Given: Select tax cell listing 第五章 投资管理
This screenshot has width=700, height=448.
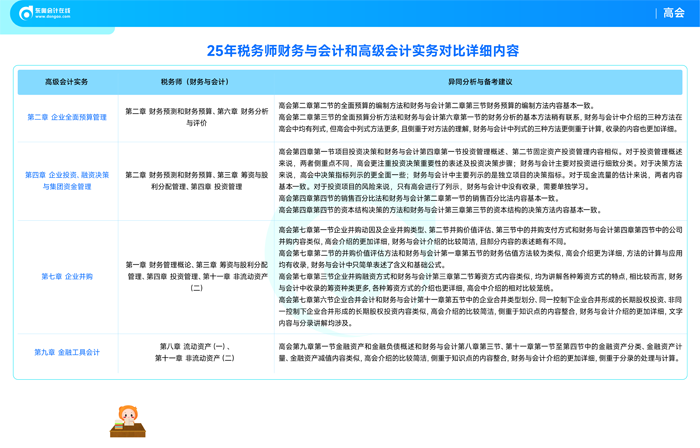Looking at the screenshot, I should pyautogui.click(x=196, y=180).
